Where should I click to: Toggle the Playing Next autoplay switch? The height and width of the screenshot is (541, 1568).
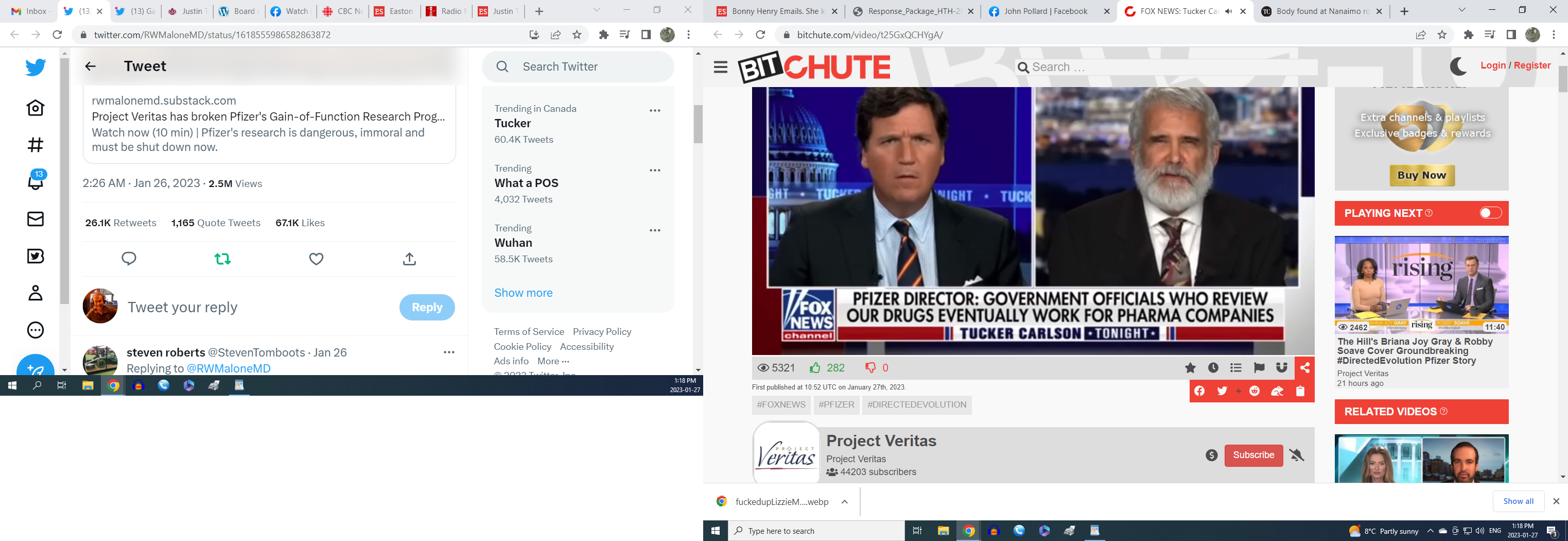pyautogui.click(x=1490, y=213)
